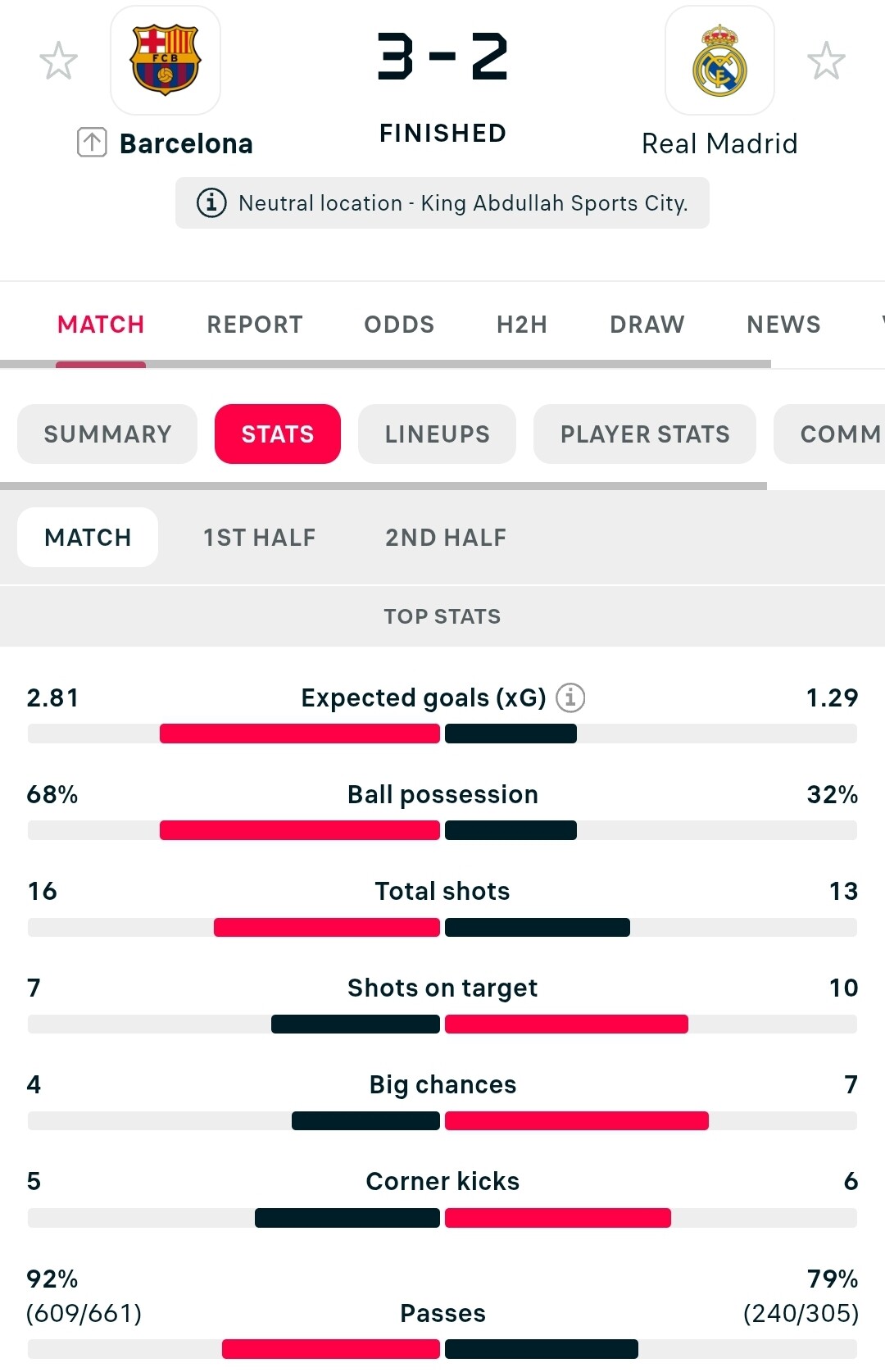Open the Real Madrid team crest
The height and width of the screenshot is (1372, 885).
click(719, 61)
